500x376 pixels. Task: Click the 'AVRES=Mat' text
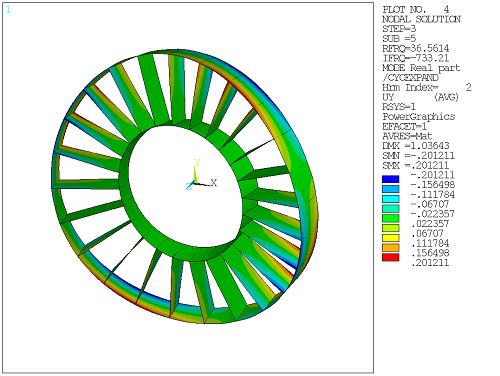pos(407,136)
